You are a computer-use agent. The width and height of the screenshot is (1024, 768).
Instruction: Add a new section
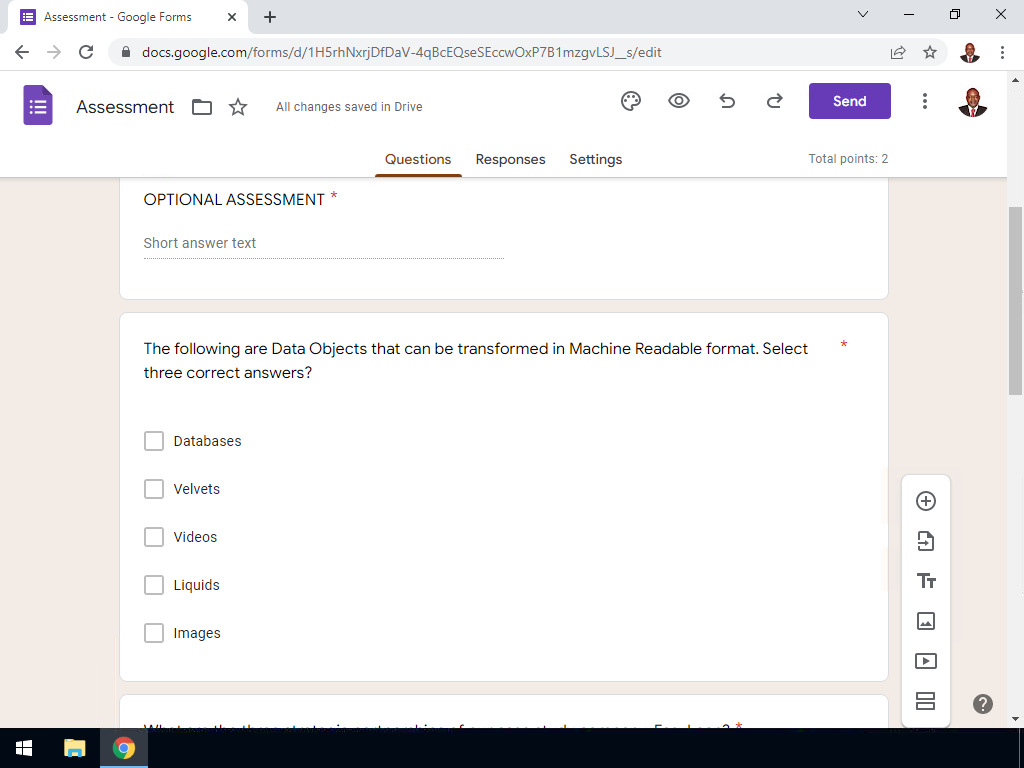(925, 701)
